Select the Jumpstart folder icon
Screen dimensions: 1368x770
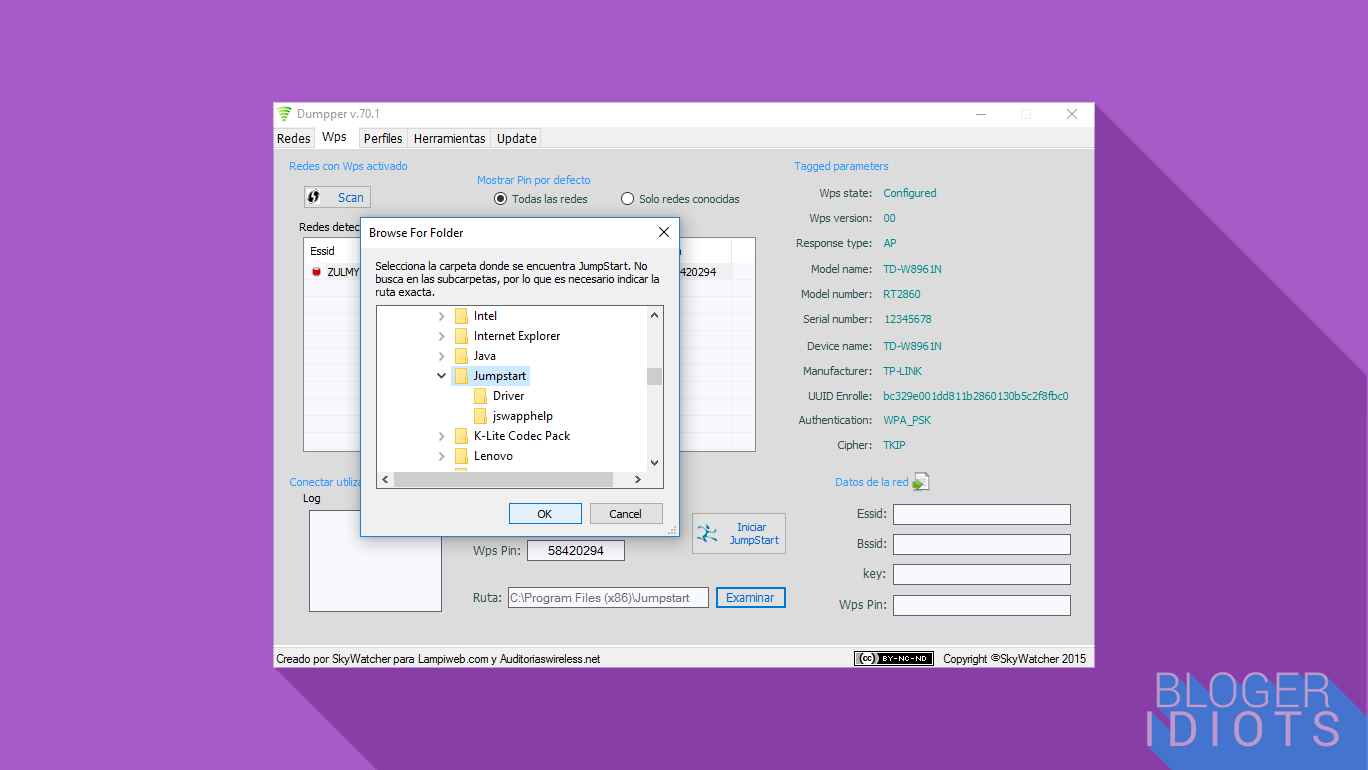tap(461, 376)
